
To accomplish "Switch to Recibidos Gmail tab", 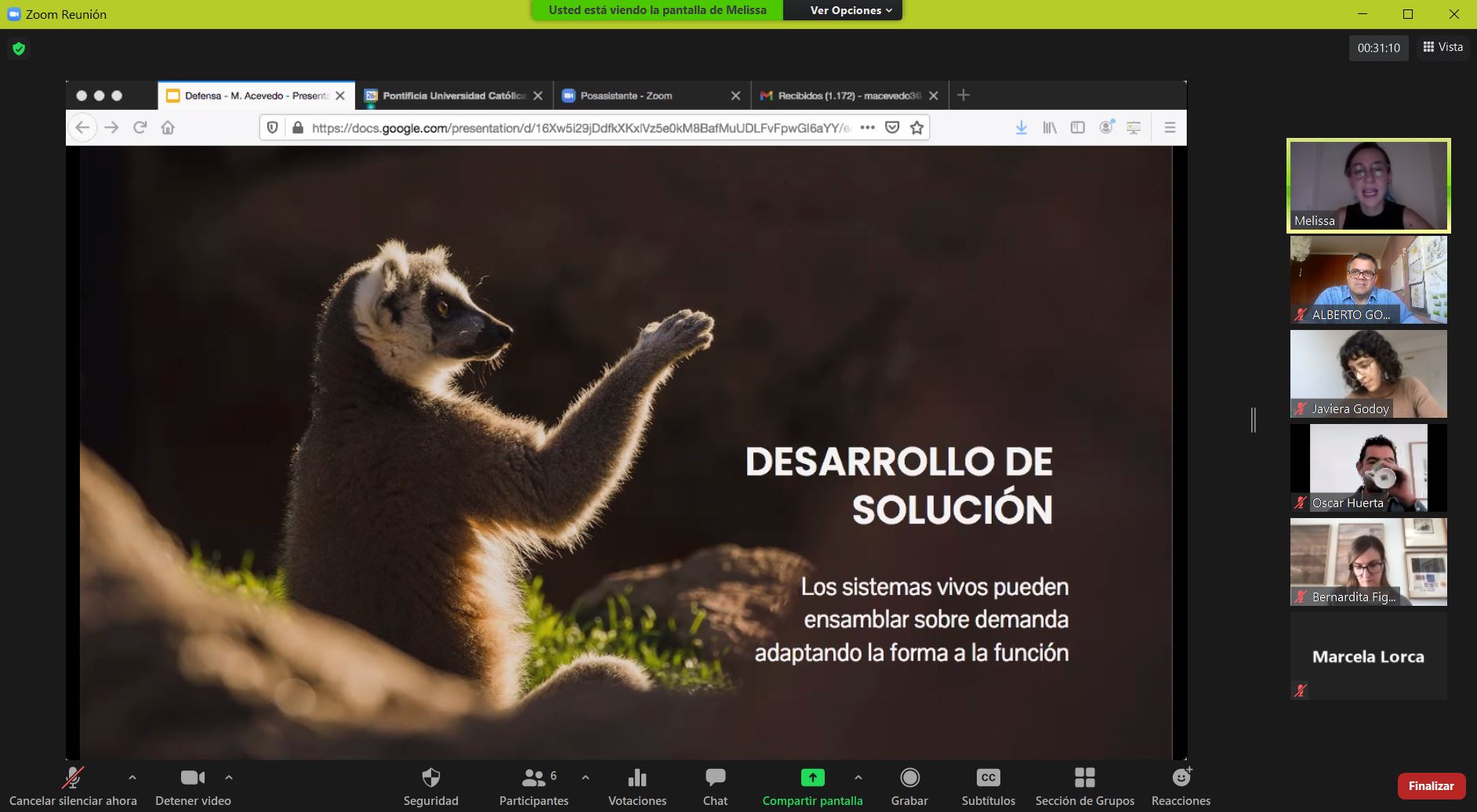I will click(848, 96).
